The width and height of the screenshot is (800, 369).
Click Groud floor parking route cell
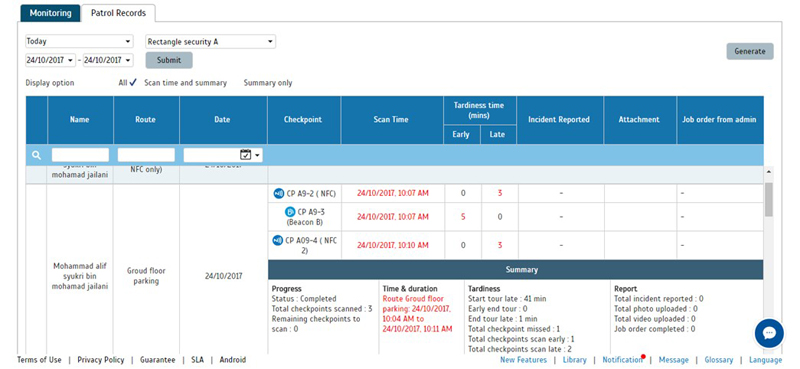point(146,276)
